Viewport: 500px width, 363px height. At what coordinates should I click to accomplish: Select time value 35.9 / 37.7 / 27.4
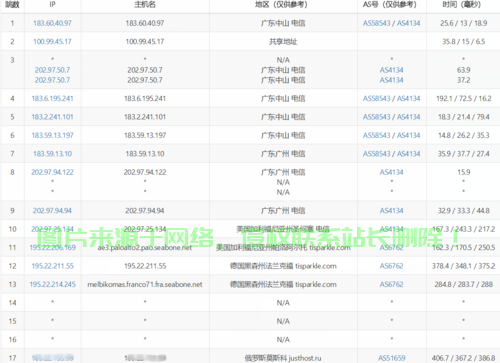click(x=463, y=153)
